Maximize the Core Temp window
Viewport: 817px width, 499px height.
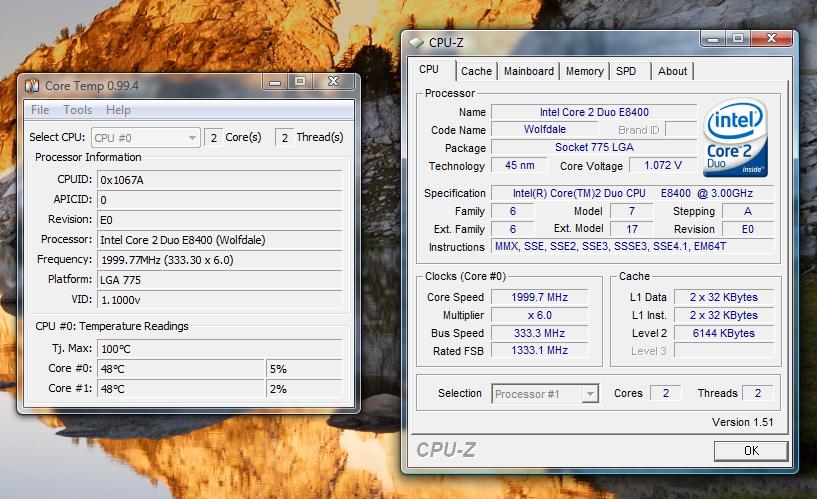[300, 82]
